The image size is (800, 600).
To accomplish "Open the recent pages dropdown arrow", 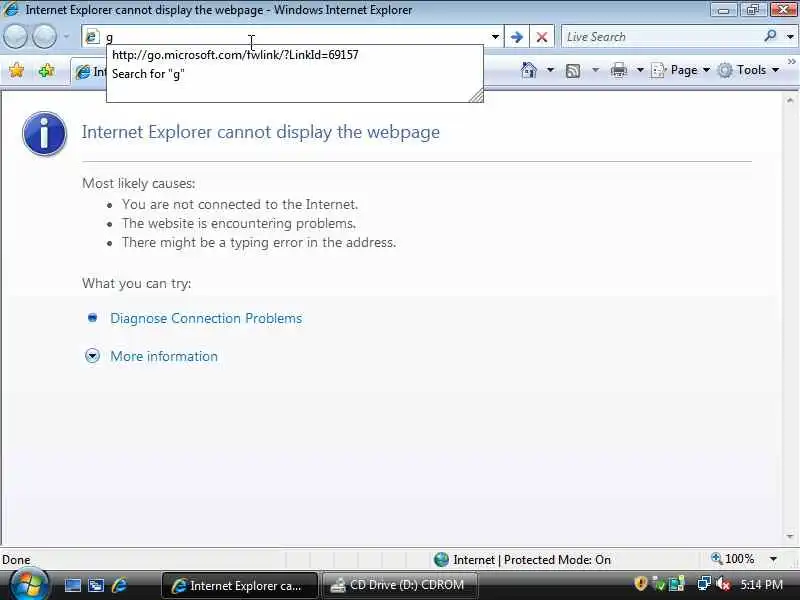I will (66, 37).
